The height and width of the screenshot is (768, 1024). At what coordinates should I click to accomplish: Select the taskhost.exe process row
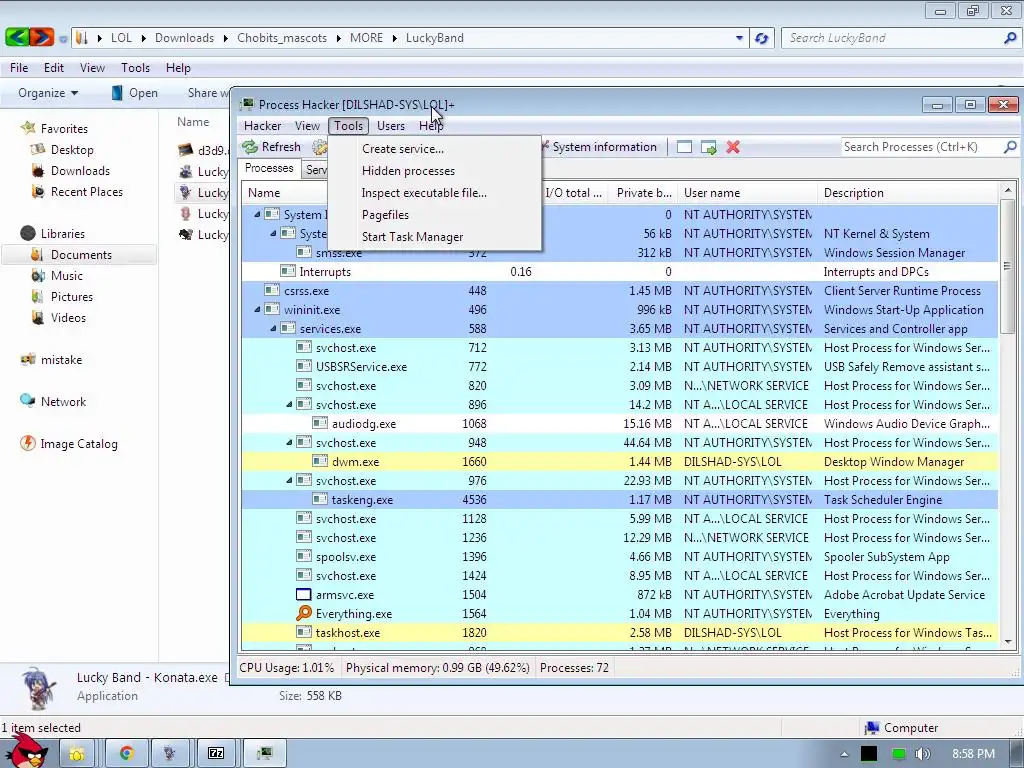coord(619,632)
